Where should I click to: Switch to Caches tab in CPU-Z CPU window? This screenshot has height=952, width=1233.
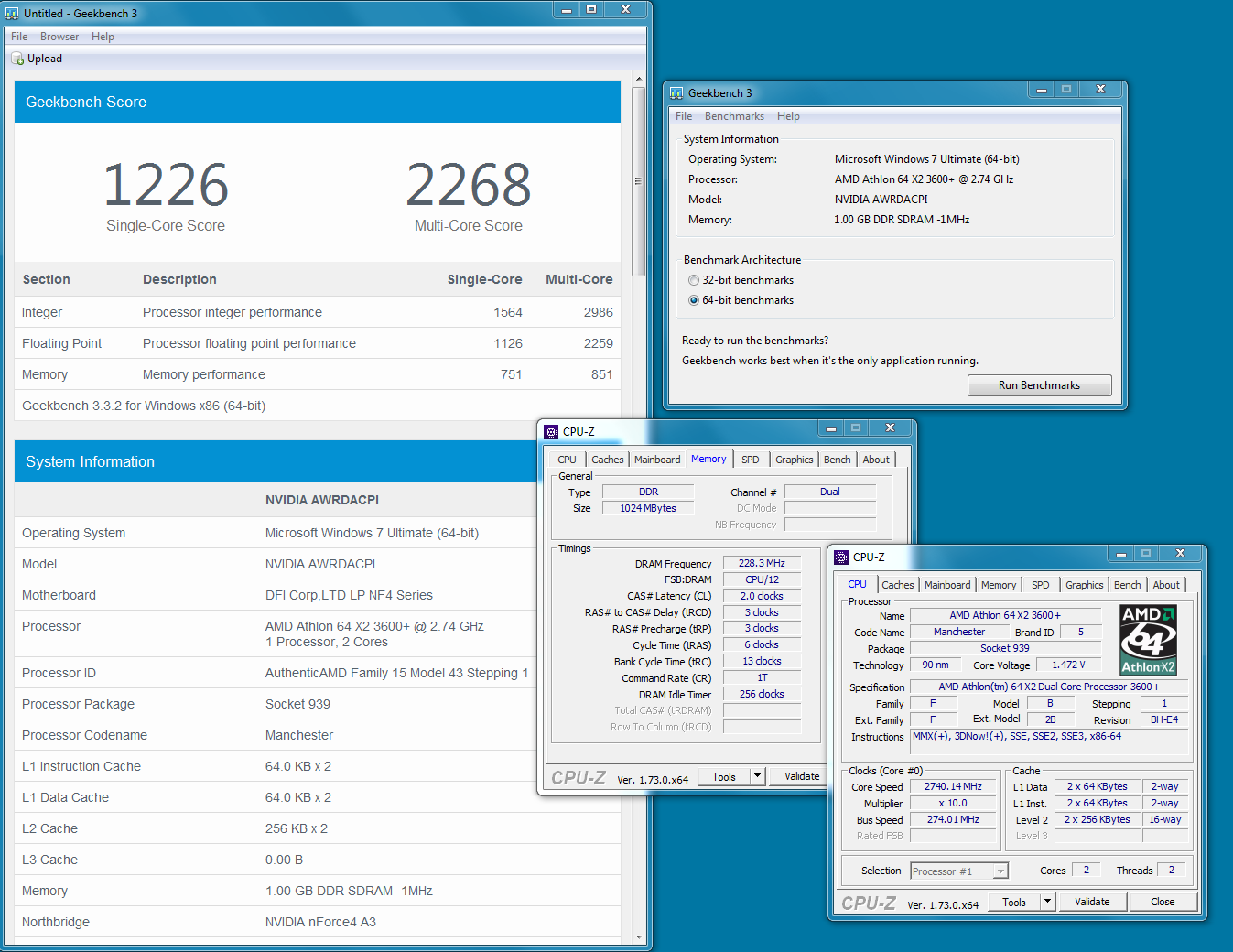(x=898, y=585)
